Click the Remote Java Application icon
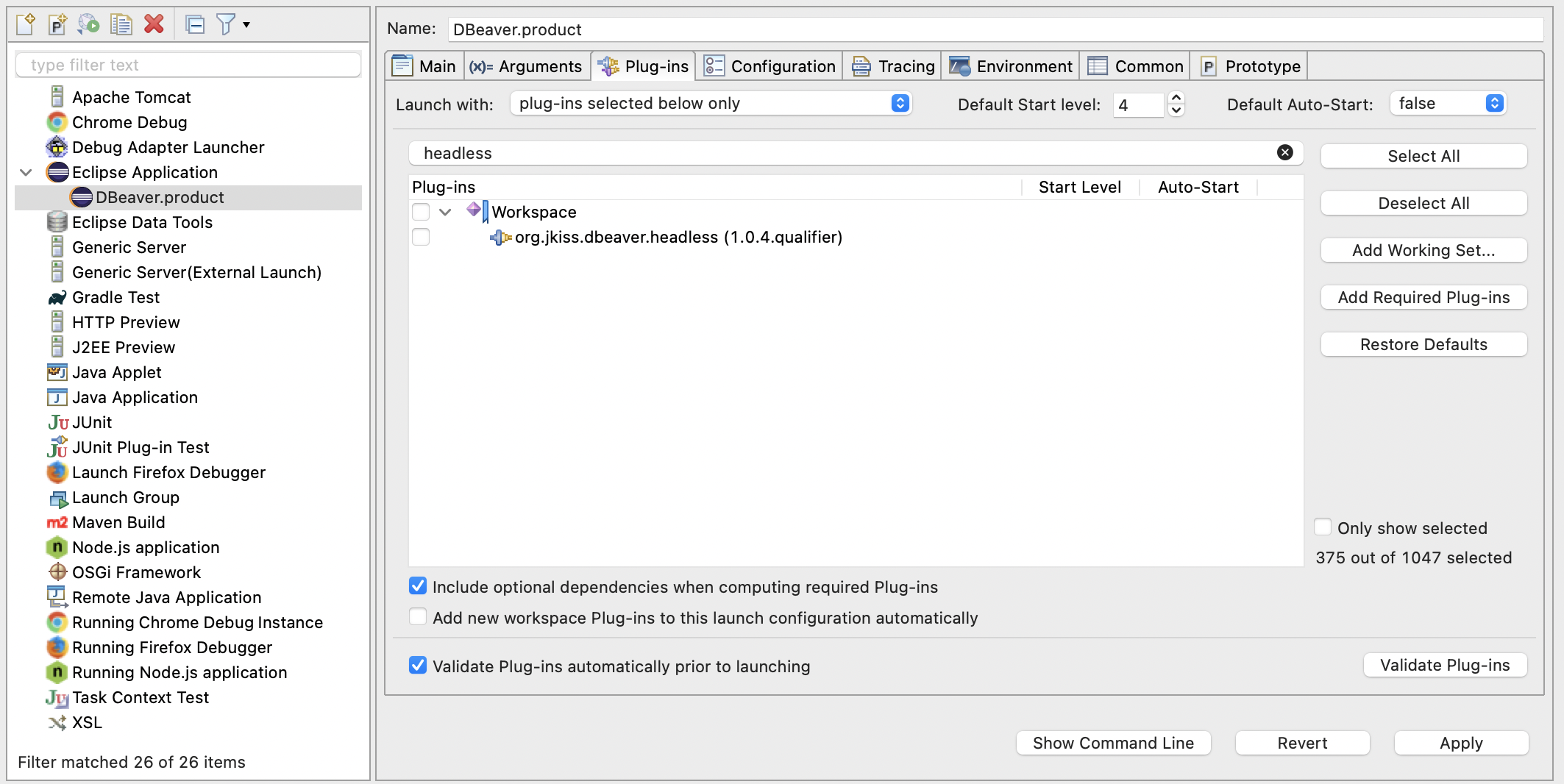This screenshot has height=784, width=1564. pos(57,596)
